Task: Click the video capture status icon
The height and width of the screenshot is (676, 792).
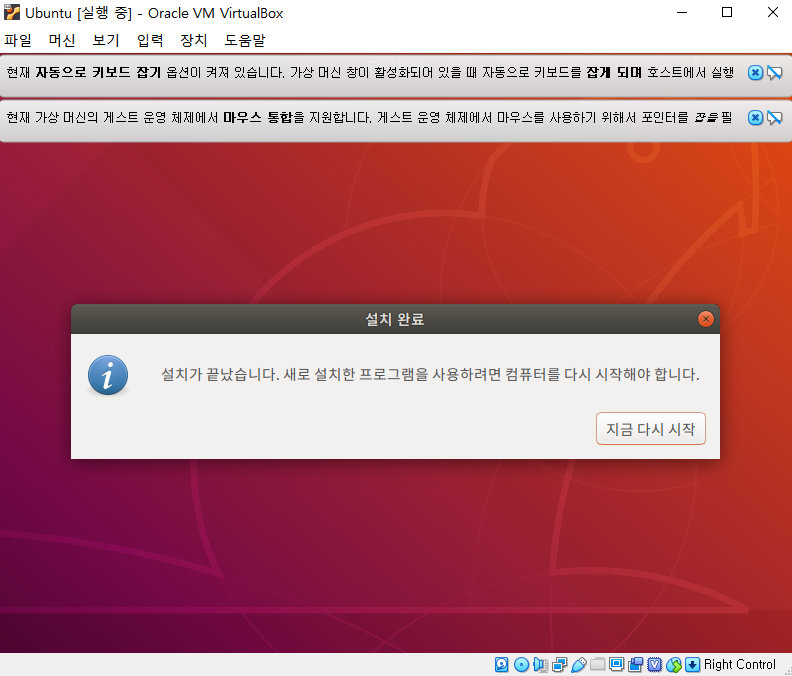Action: tap(635, 664)
